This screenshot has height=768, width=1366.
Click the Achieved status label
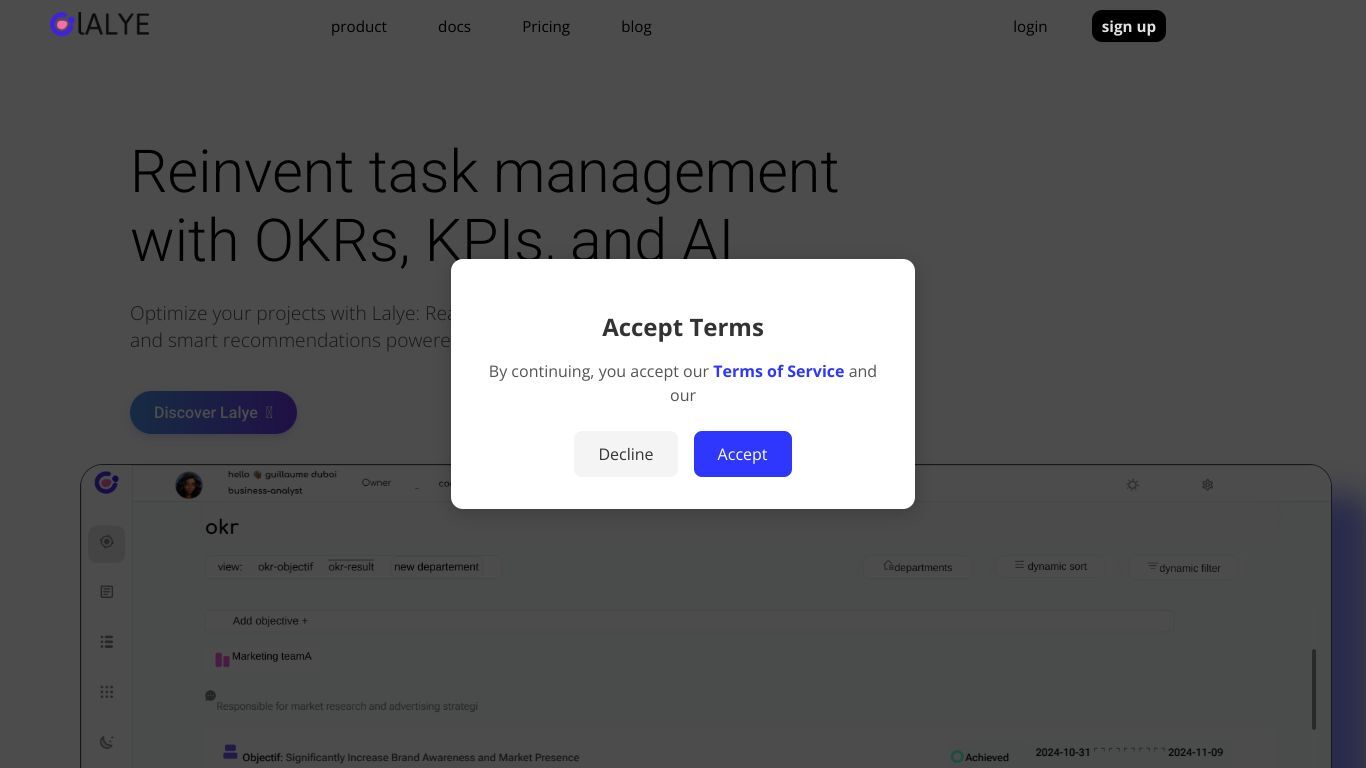tap(987, 757)
